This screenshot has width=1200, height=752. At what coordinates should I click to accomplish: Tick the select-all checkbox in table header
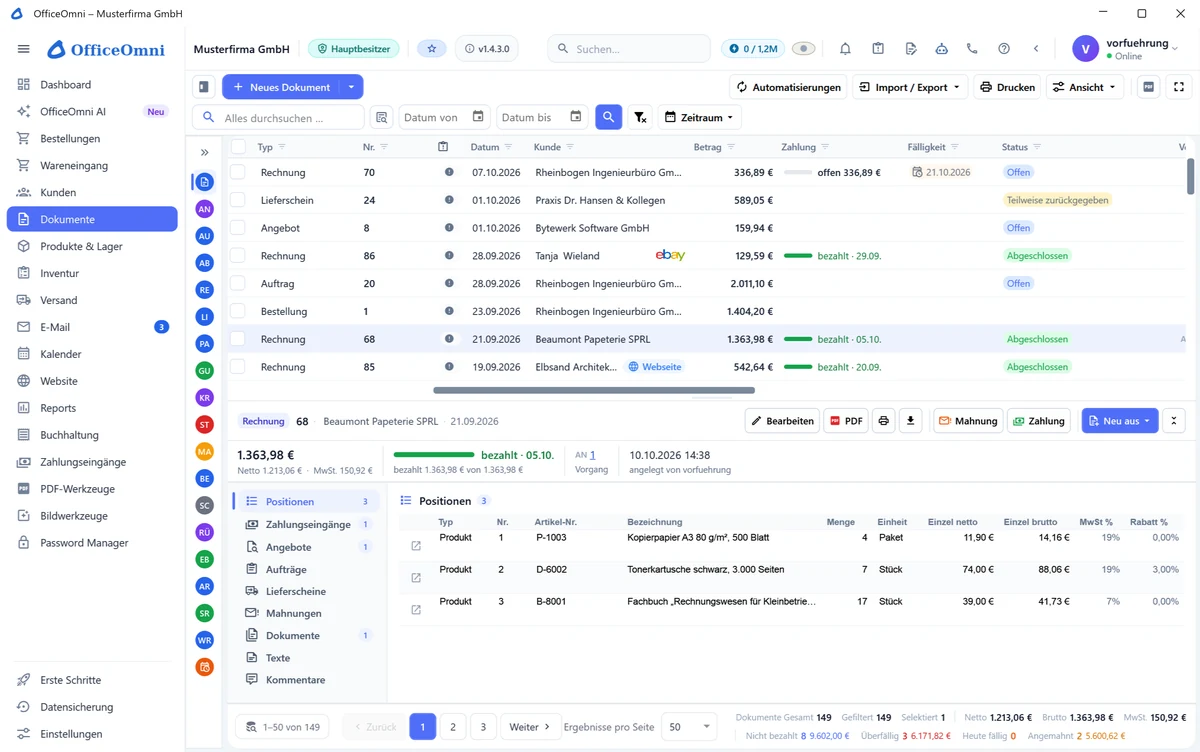point(238,147)
